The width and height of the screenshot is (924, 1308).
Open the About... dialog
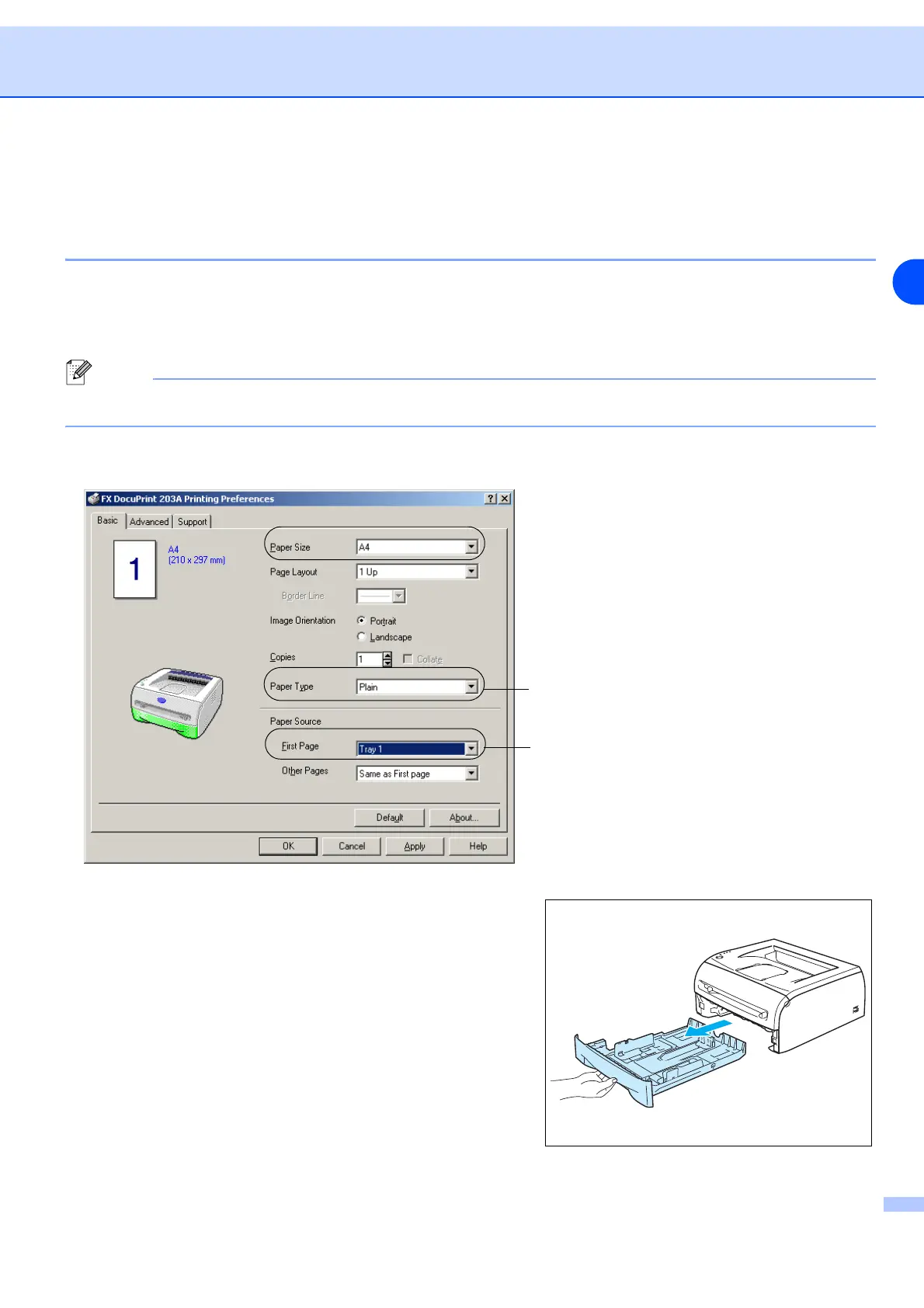(464, 818)
